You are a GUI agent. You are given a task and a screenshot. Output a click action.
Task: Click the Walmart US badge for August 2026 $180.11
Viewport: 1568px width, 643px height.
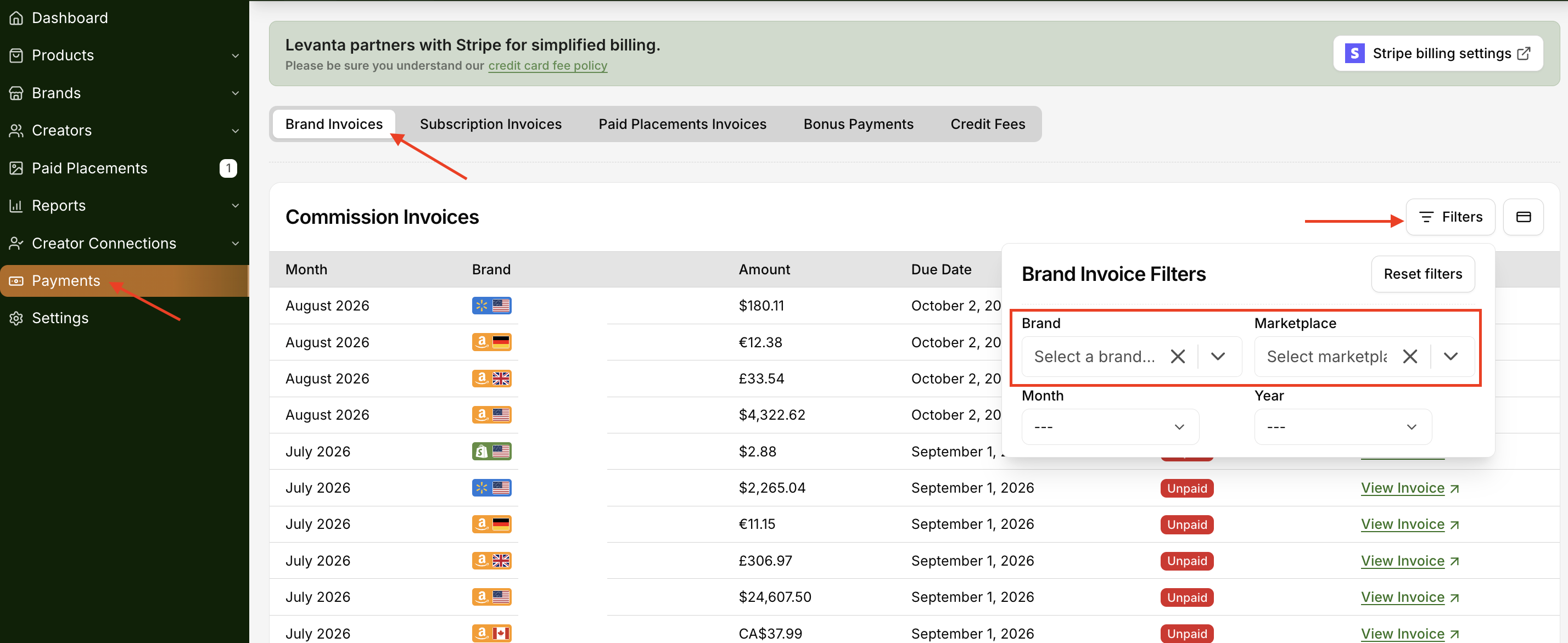[x=492, y=306]
